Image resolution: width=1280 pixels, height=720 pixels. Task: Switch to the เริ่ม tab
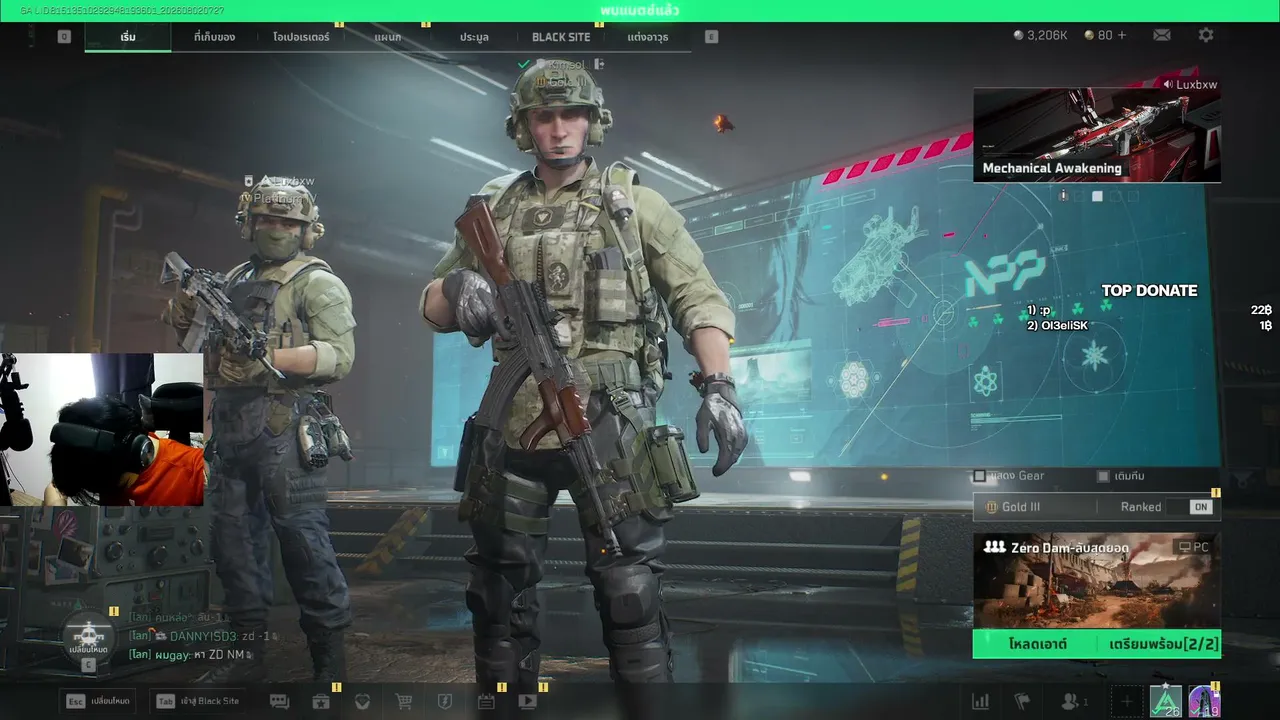(x=128, y=37)
